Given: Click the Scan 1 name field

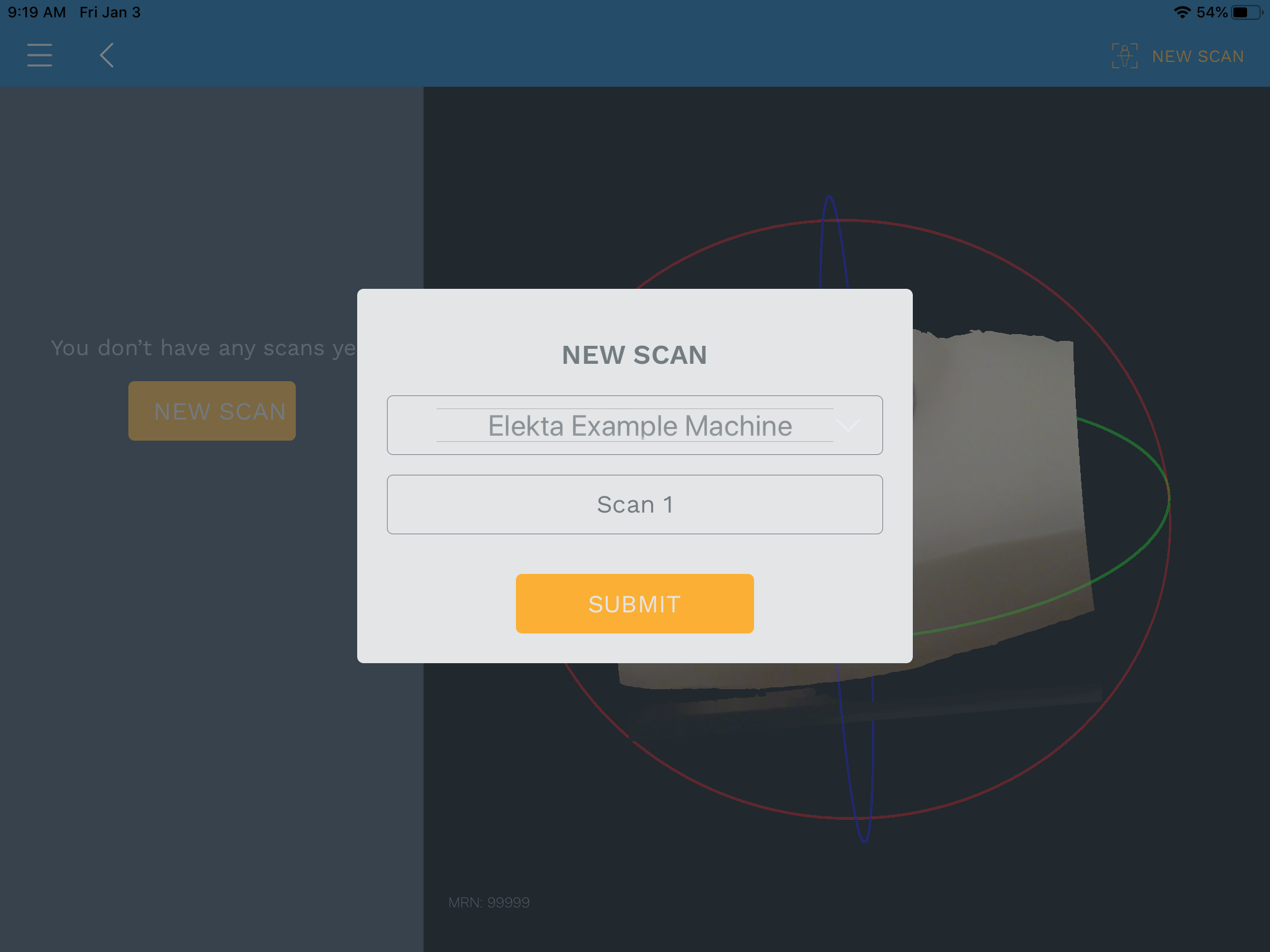Looking at the screenshot, I should coord(634,505).
